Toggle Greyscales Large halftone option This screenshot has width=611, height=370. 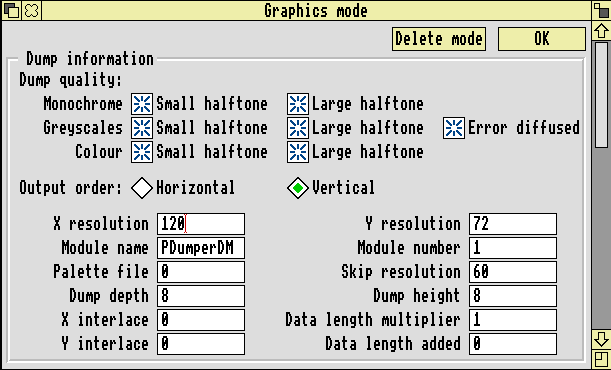[x=298, y=128]
